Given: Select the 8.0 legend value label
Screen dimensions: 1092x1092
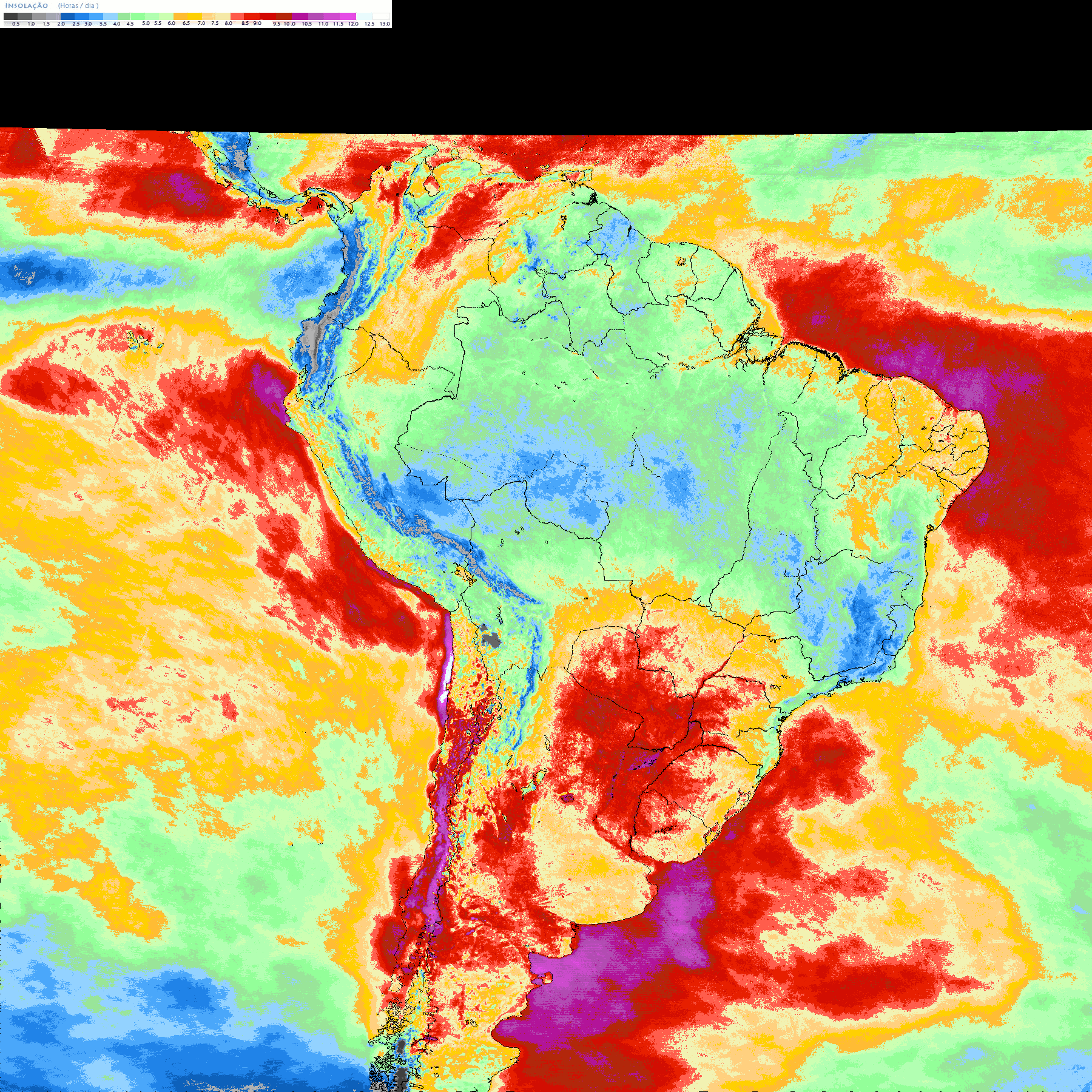Looking at the screenshot, I should 229,23.
